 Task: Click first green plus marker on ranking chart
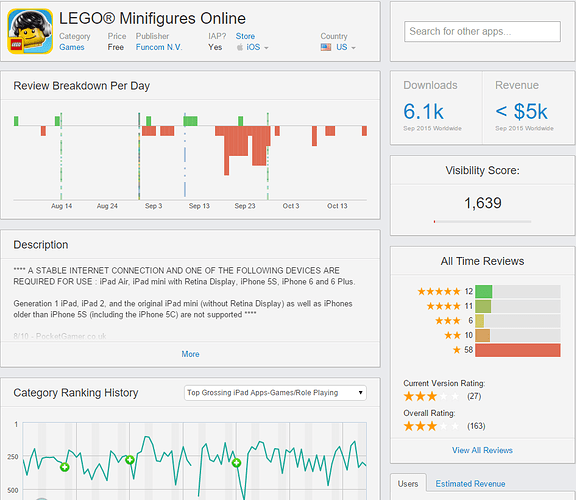pyautogui.click(x=65, y=467)
